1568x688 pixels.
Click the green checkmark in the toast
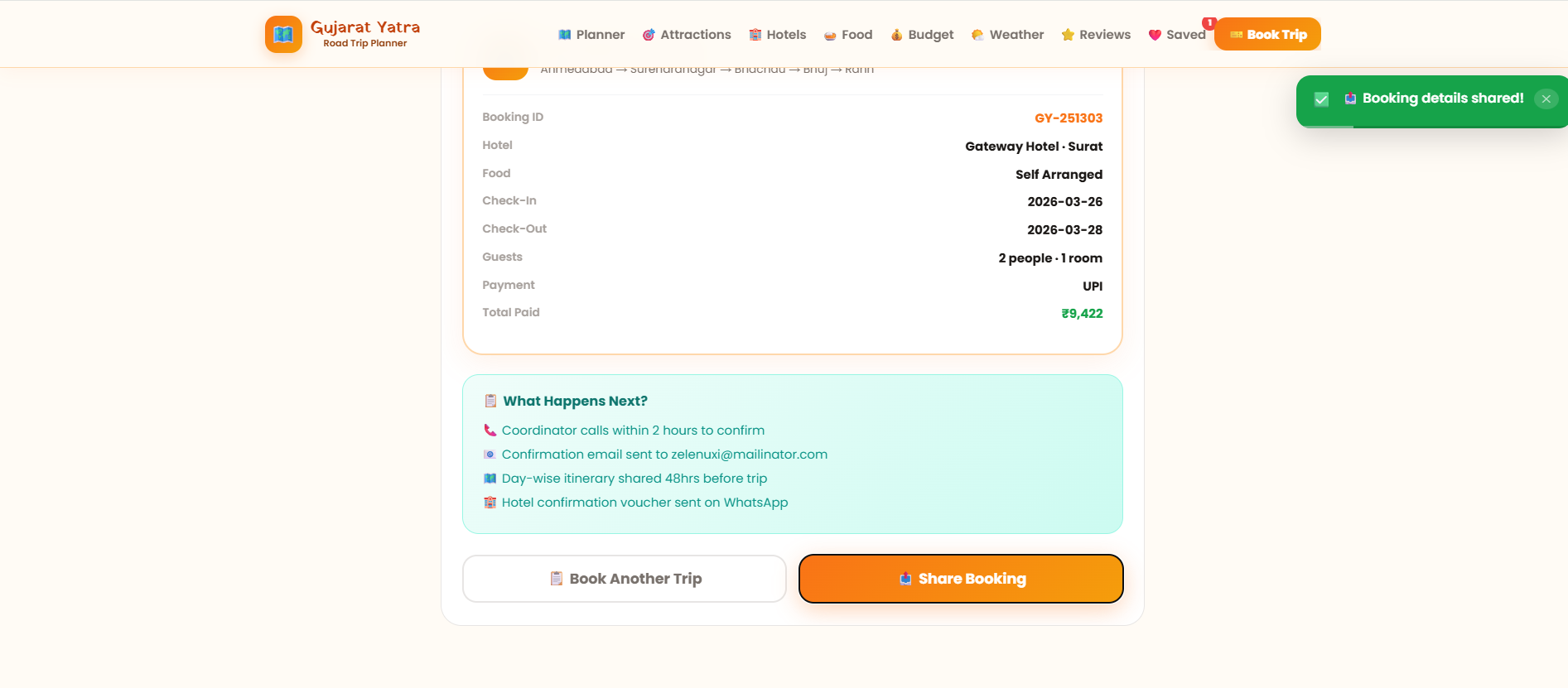pos(1321,99)
